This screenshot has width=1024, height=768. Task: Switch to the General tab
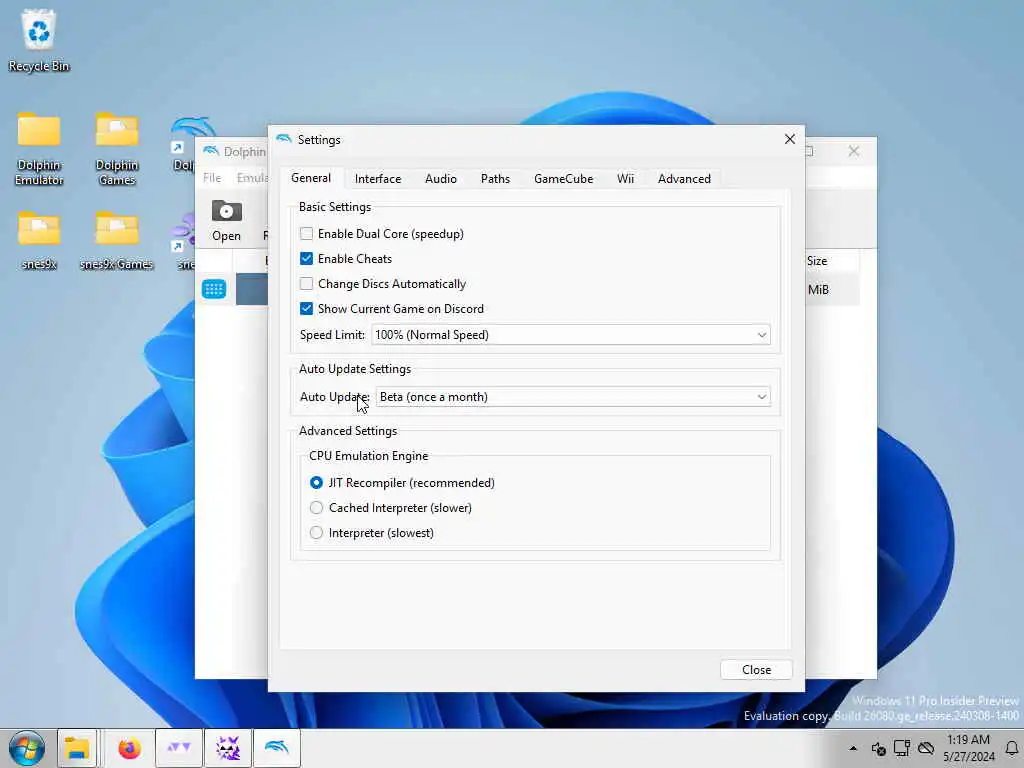[x=311, y=178]
